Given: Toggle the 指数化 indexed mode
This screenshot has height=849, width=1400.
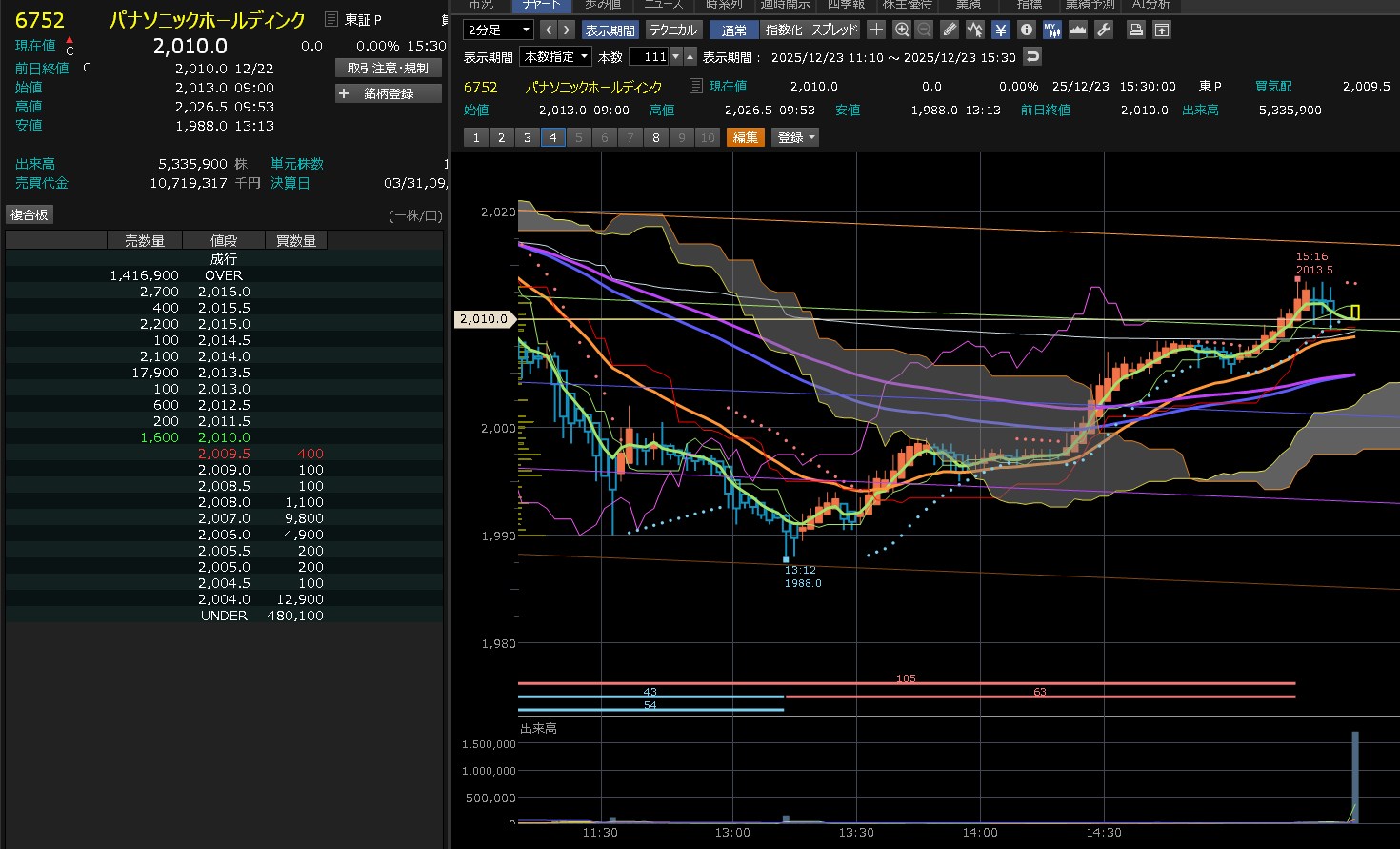Looking at the screenshot, I should click(784, 30).
